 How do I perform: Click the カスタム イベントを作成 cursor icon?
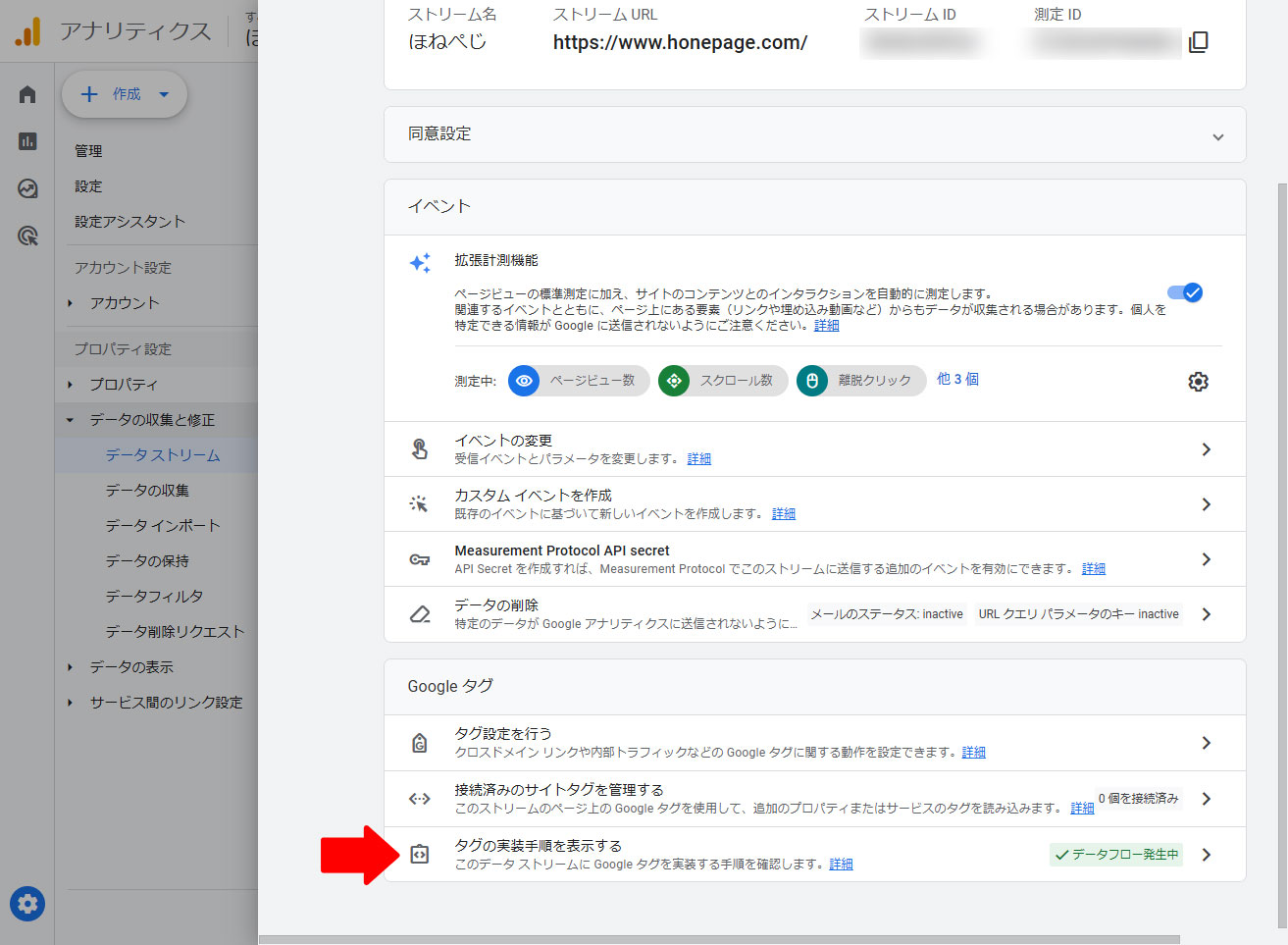[419, 504]
